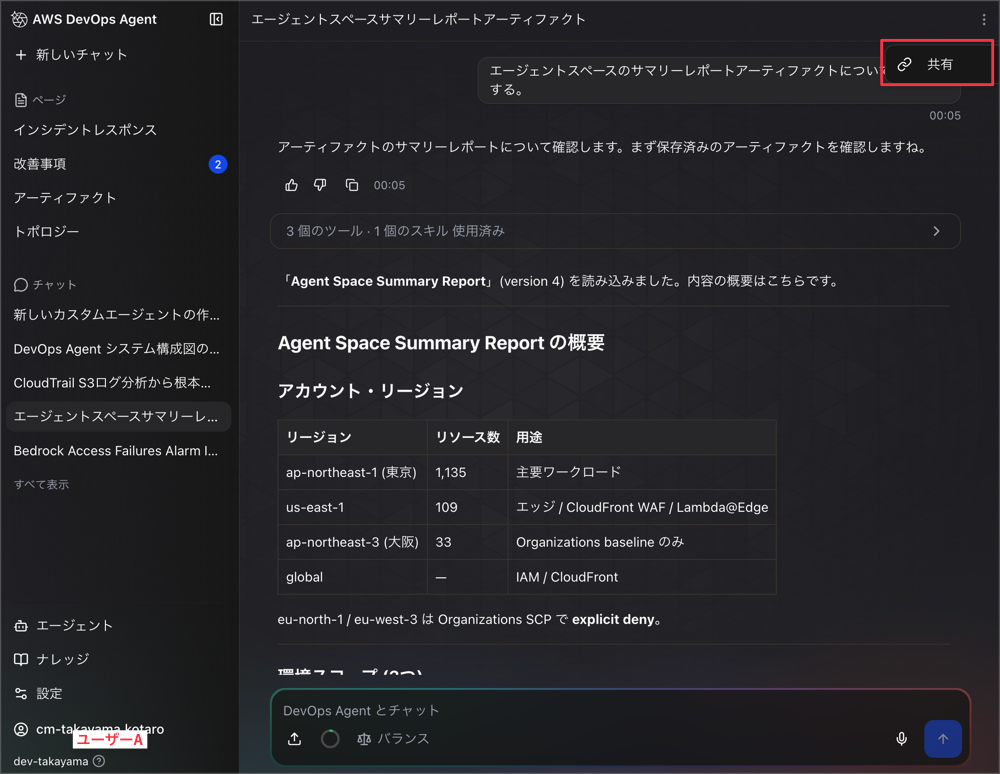Click the user profile avatar icon

point(21,729)
